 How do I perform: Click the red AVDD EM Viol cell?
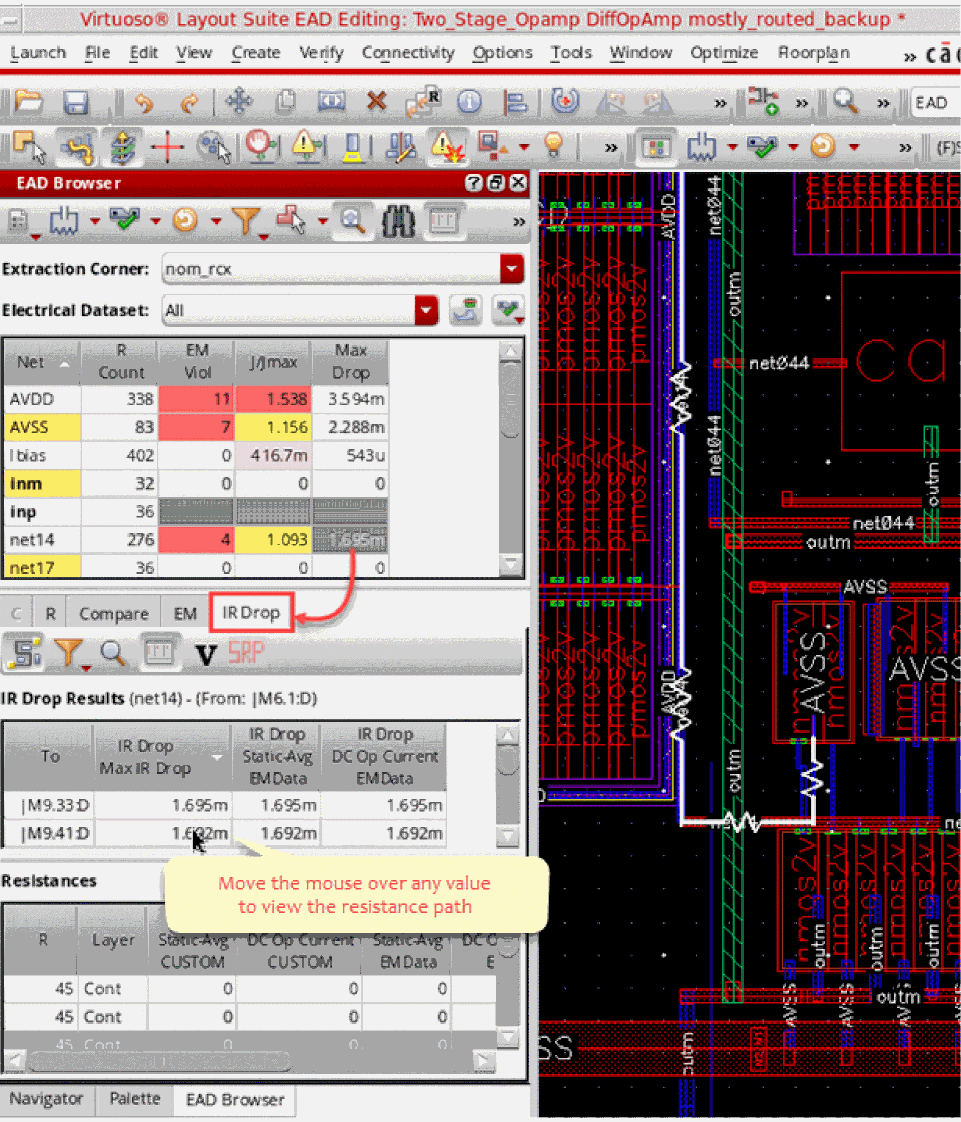point(195,399)
